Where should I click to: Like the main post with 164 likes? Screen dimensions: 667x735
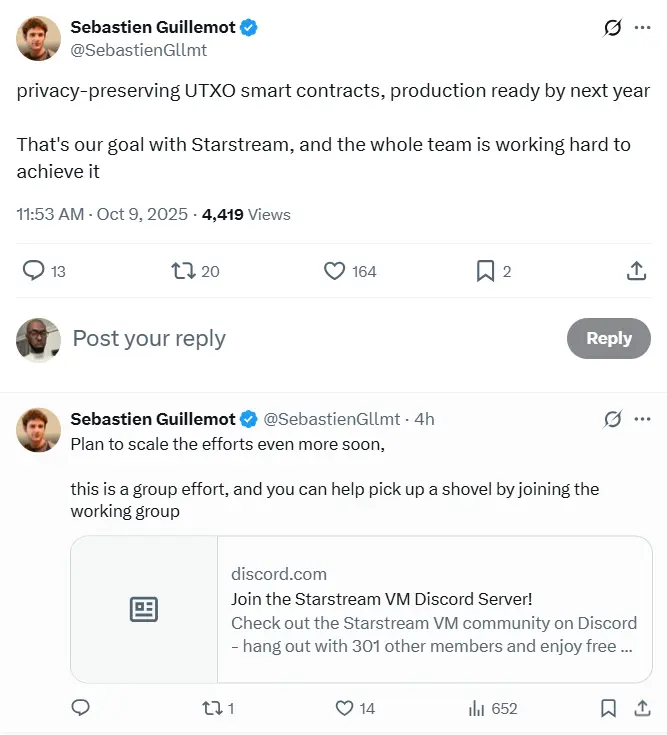(335, 270)
